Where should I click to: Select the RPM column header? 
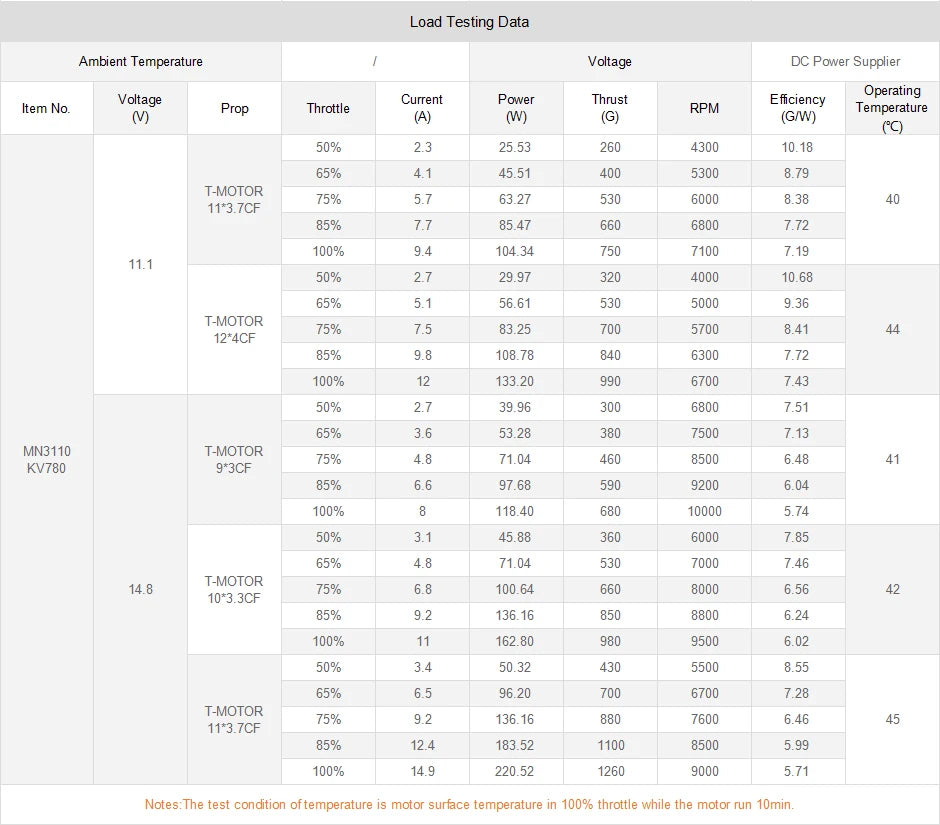point(704,108)
